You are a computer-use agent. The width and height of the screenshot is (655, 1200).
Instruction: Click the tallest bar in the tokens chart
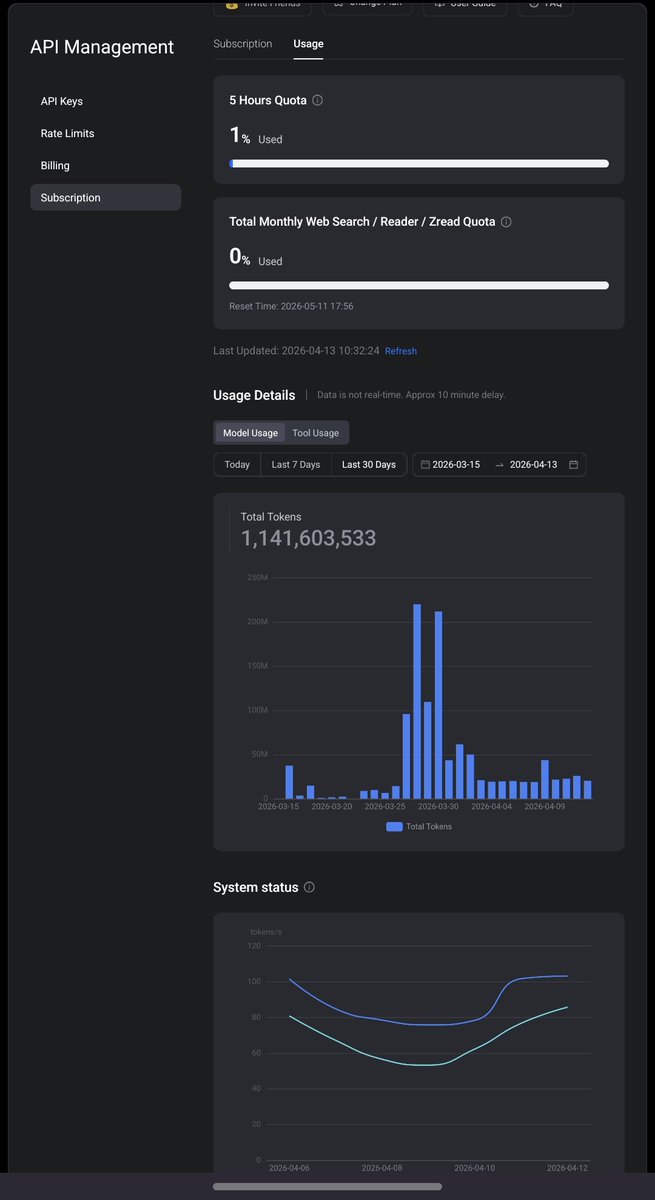[417, 701]
